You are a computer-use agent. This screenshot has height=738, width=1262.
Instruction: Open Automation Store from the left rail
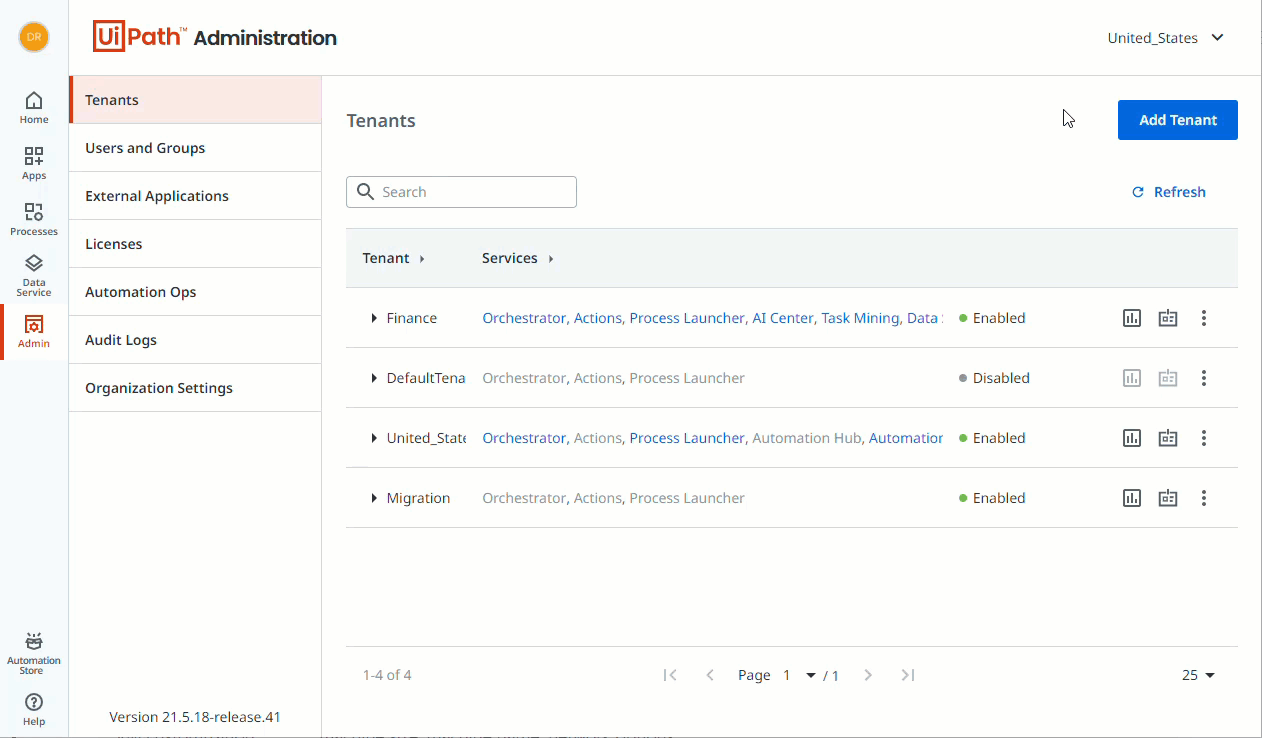(x=34, y=654)
